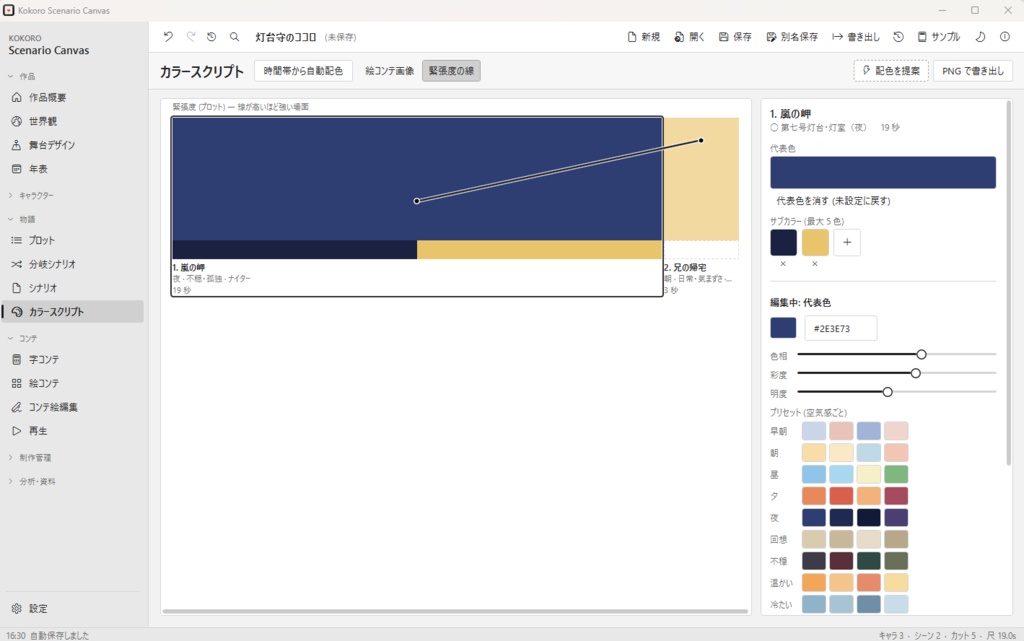Open プロット in sidebar
Image resolution: width=1024 pixels, height=641 pixels.
[73, 240]
